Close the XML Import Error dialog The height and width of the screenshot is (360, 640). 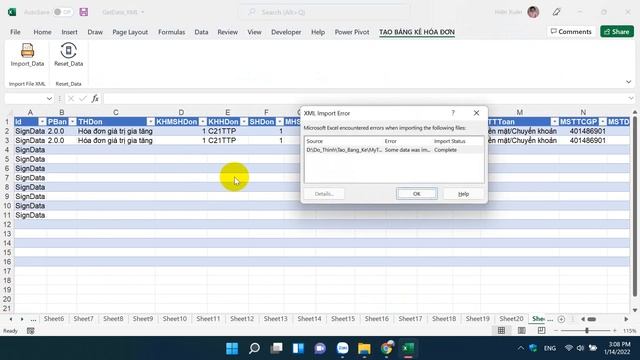tap(476, 113)
